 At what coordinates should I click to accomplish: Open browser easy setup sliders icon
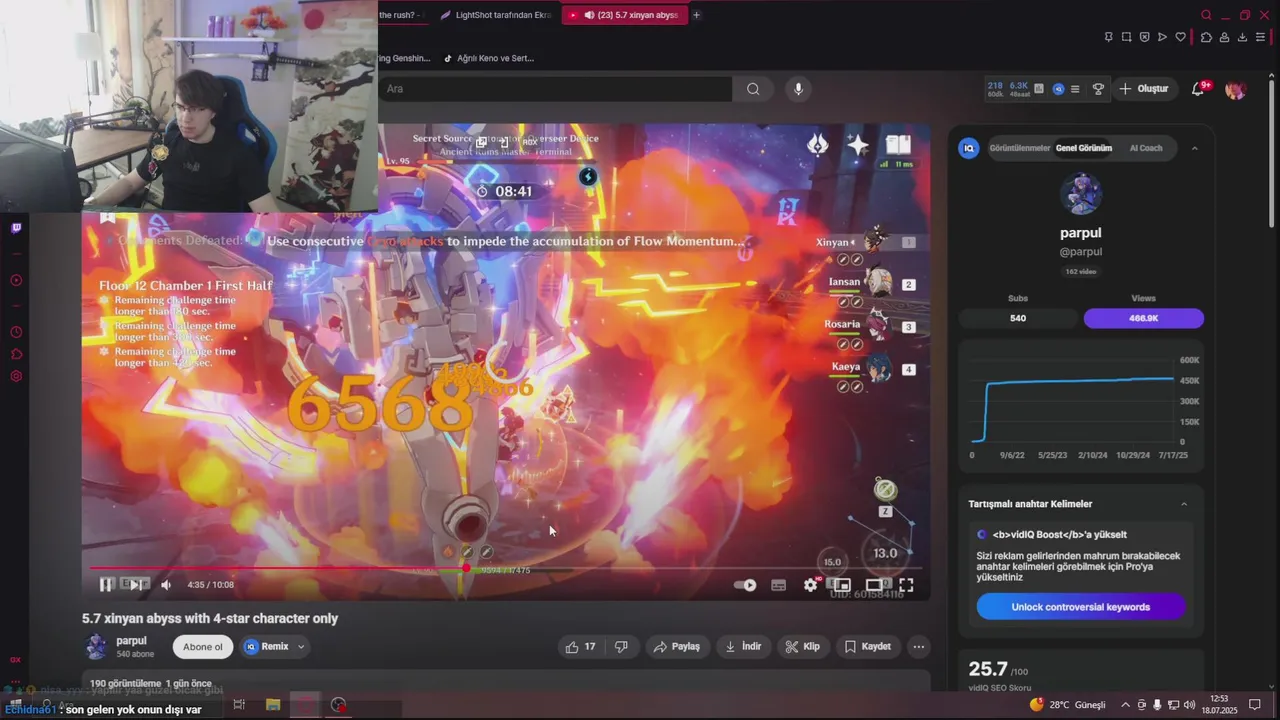pos(1261,37)
